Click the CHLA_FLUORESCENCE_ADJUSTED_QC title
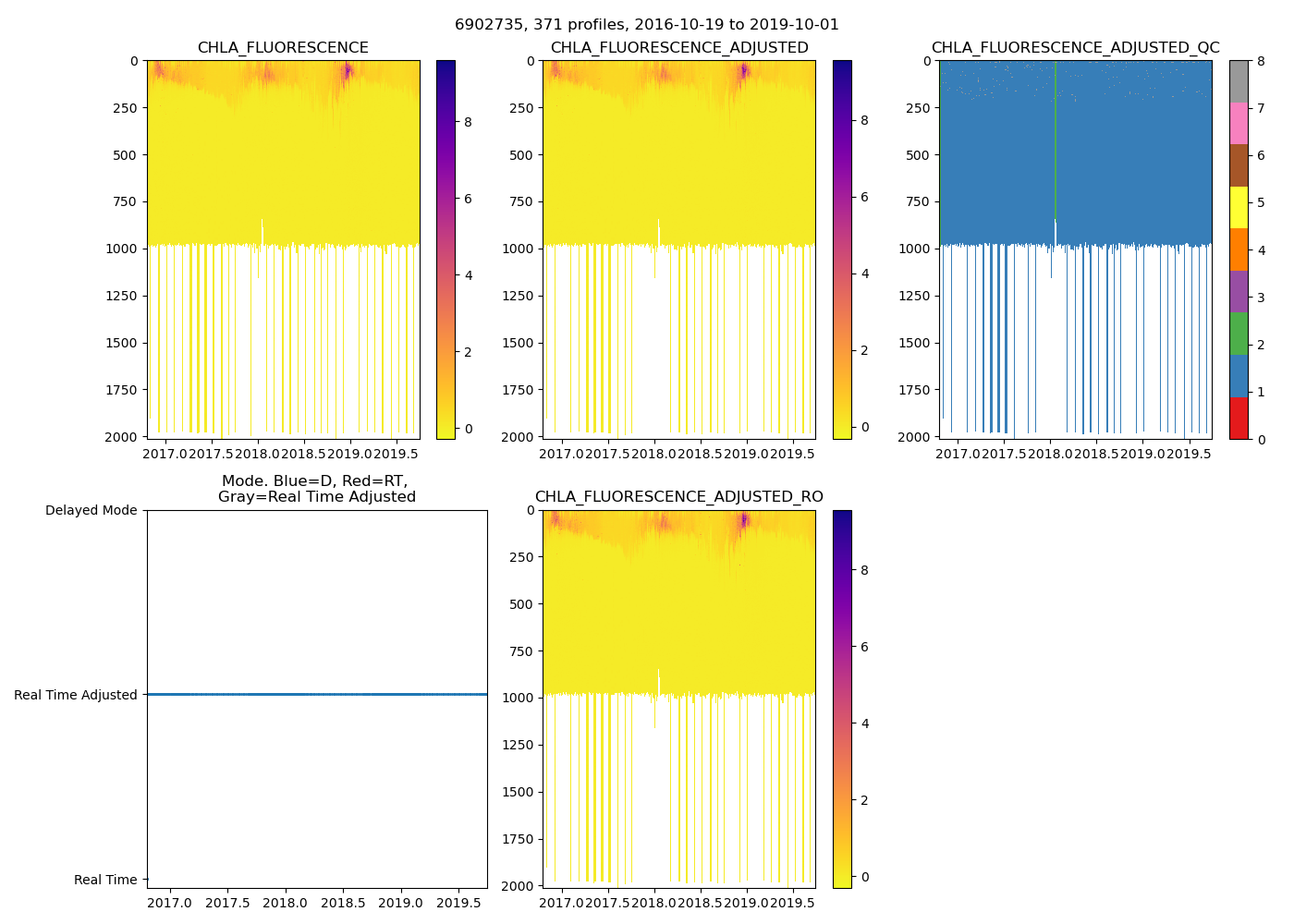The image size is (1294, 924). click(x=1075, y=48)
